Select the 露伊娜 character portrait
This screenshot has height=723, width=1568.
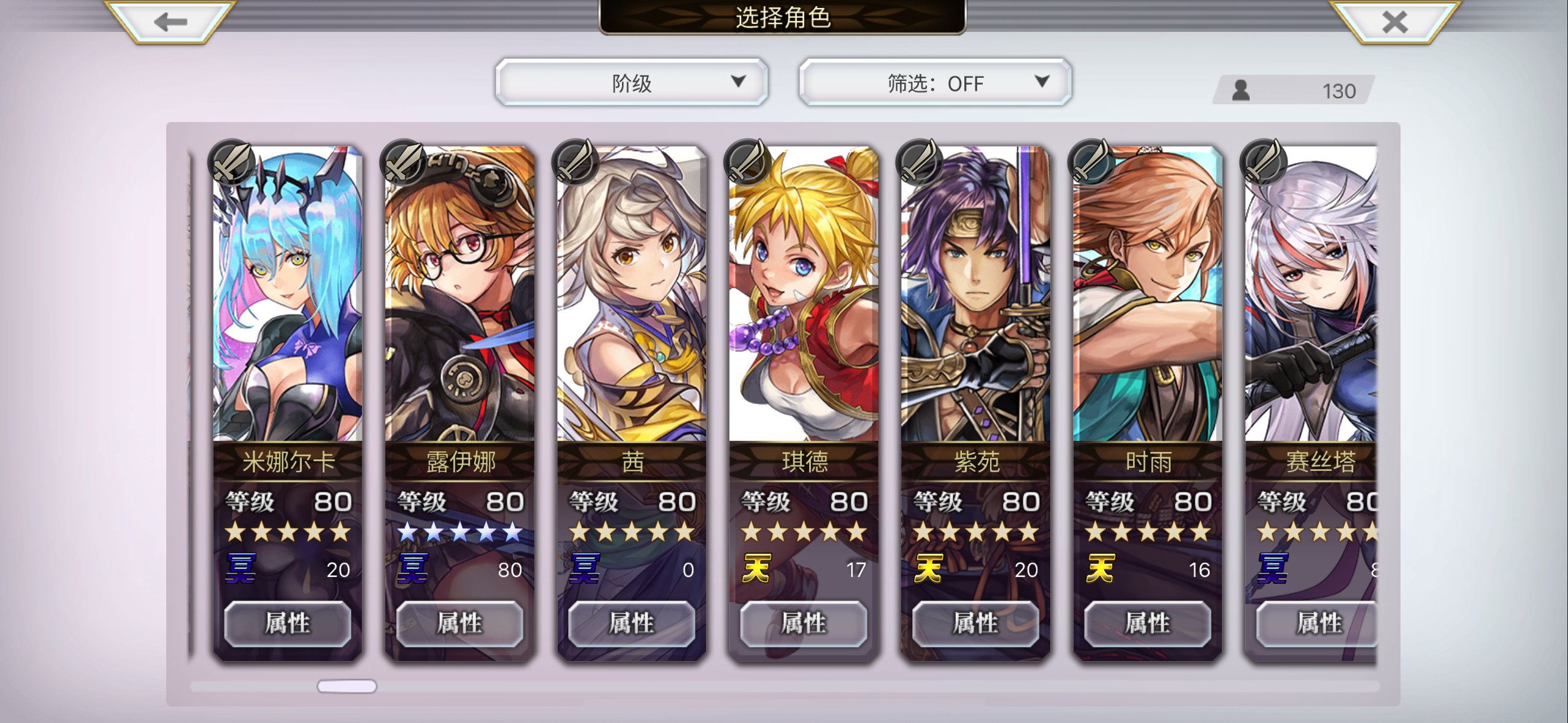tap(459, 294)
